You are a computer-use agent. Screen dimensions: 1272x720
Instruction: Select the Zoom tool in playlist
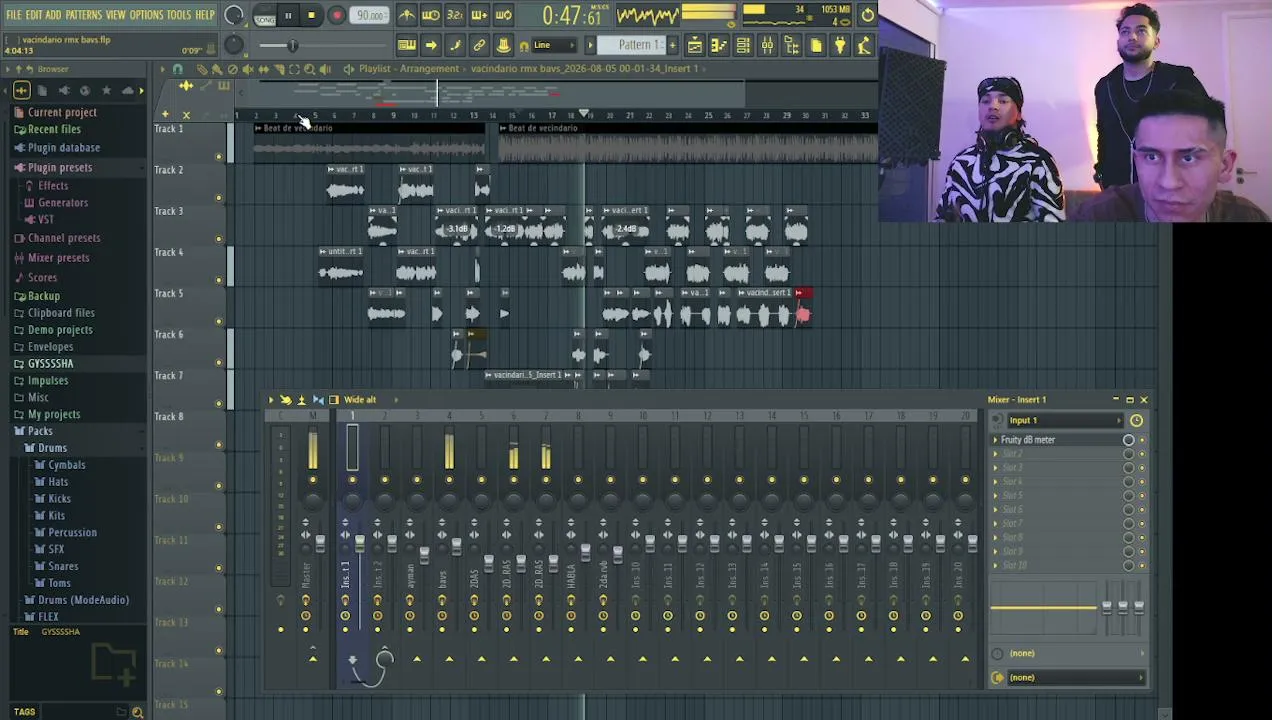coord(309,69)
